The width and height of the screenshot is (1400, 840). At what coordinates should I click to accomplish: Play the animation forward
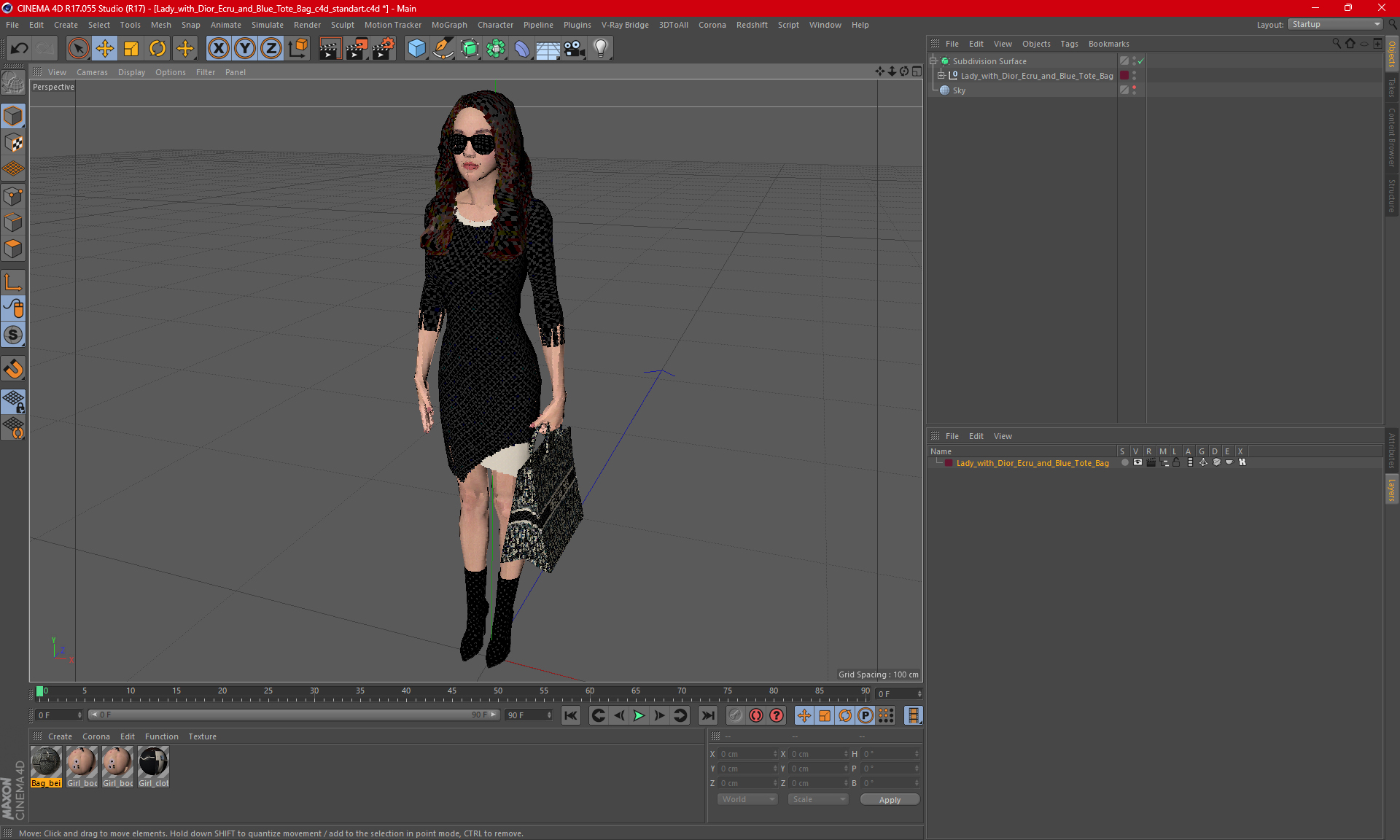(639, 715)
